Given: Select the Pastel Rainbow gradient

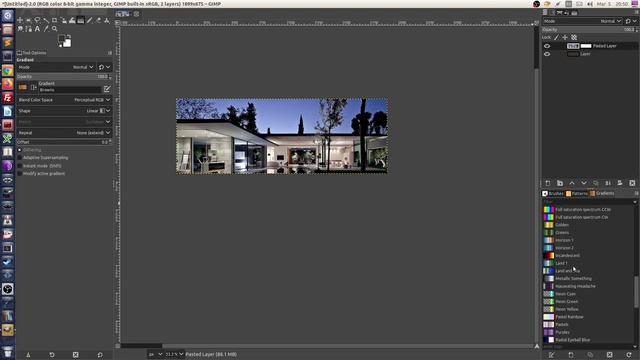Looking at the screenshot, I should pos(588,317).
